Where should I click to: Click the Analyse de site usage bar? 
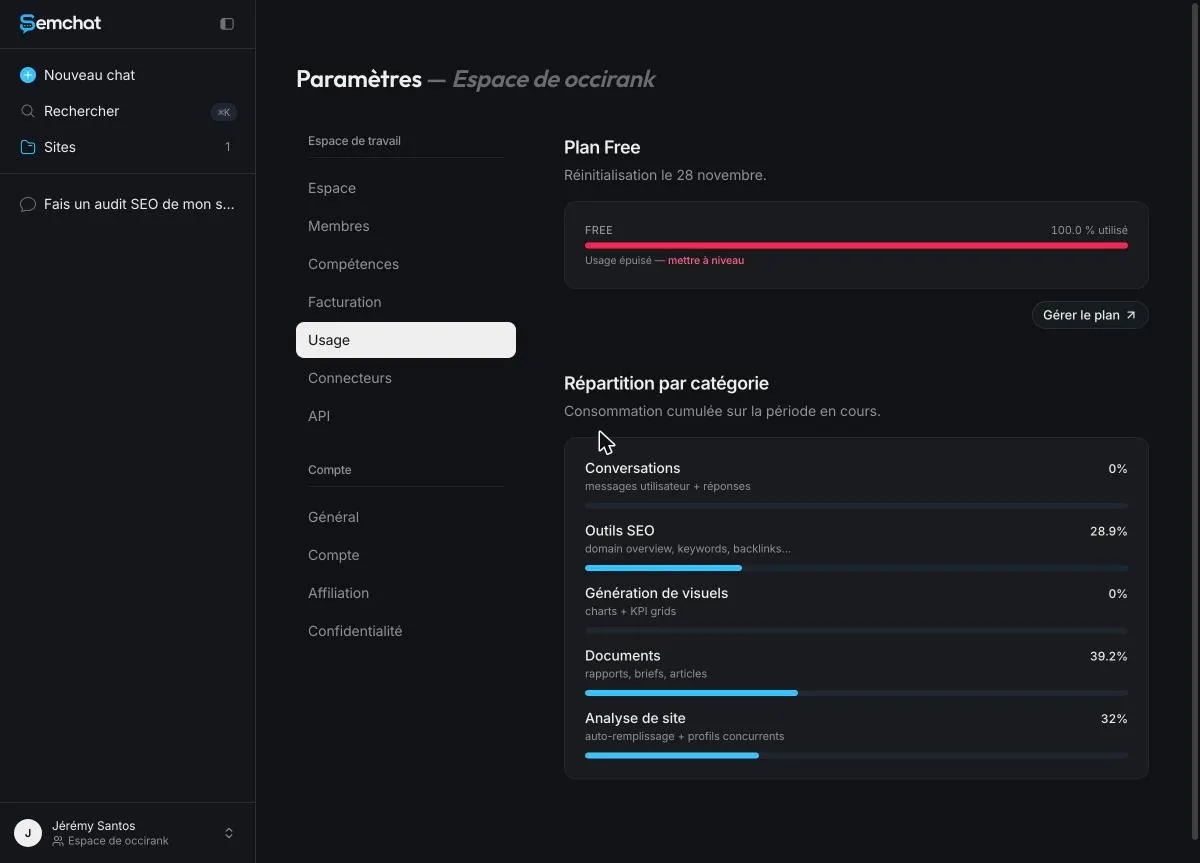pyautogui.click(x=856, y=755)
